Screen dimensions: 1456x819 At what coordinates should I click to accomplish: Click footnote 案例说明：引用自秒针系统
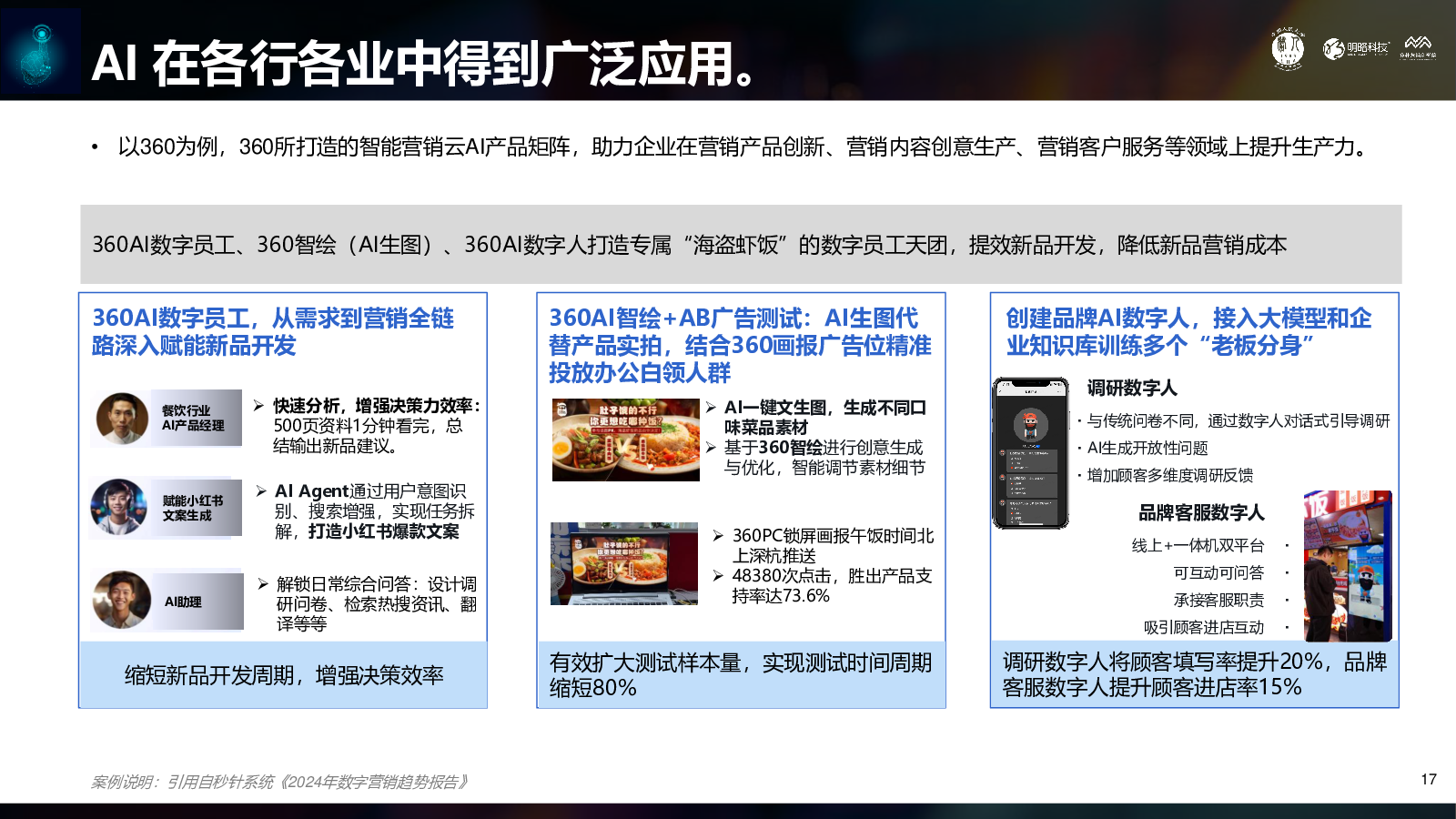tap(279, 782)
